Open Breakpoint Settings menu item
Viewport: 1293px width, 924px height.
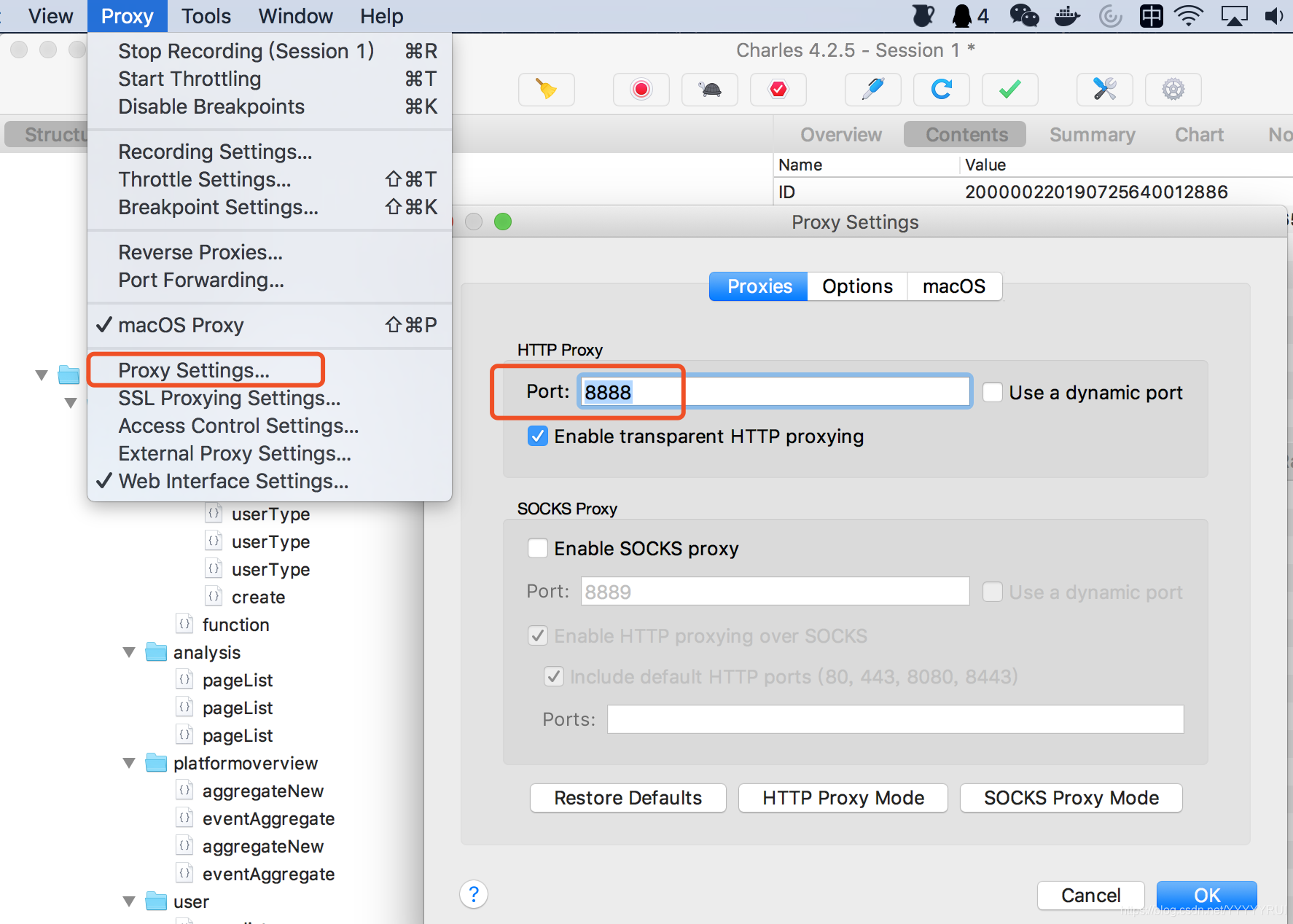pos(270,207)
